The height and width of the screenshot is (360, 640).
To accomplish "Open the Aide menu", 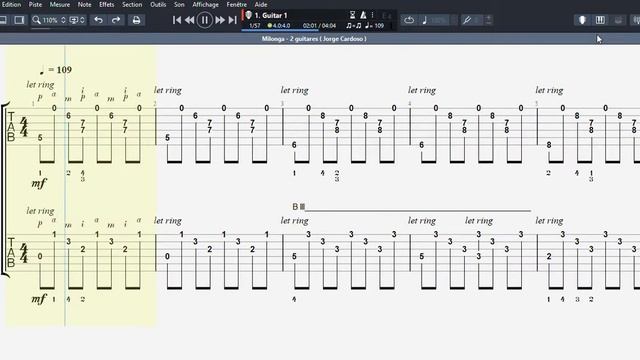I will pos(261,4).
